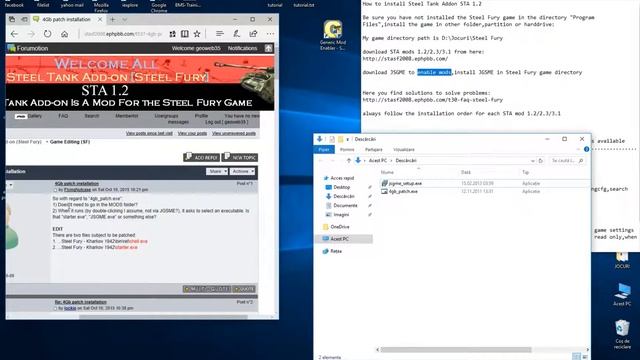Set tabs aside icon in Edge
This screenshot has height=360, width=640.
[24, 19]
